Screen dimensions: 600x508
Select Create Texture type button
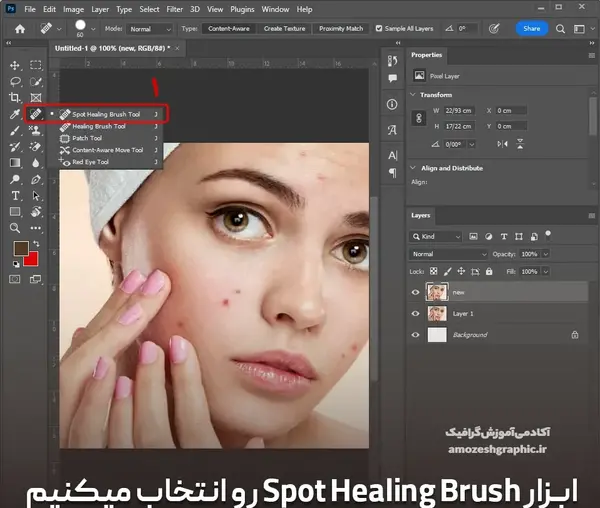pos(284,29)
